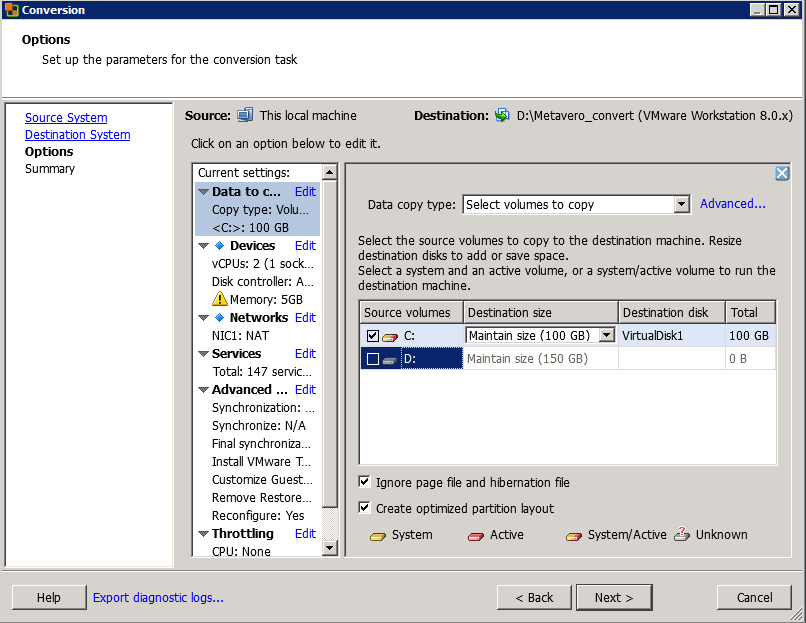Image resolution: width=806 pixels, height=623 pixels.
Task: Click the System/Active legend disk icon
Action: 574,536
